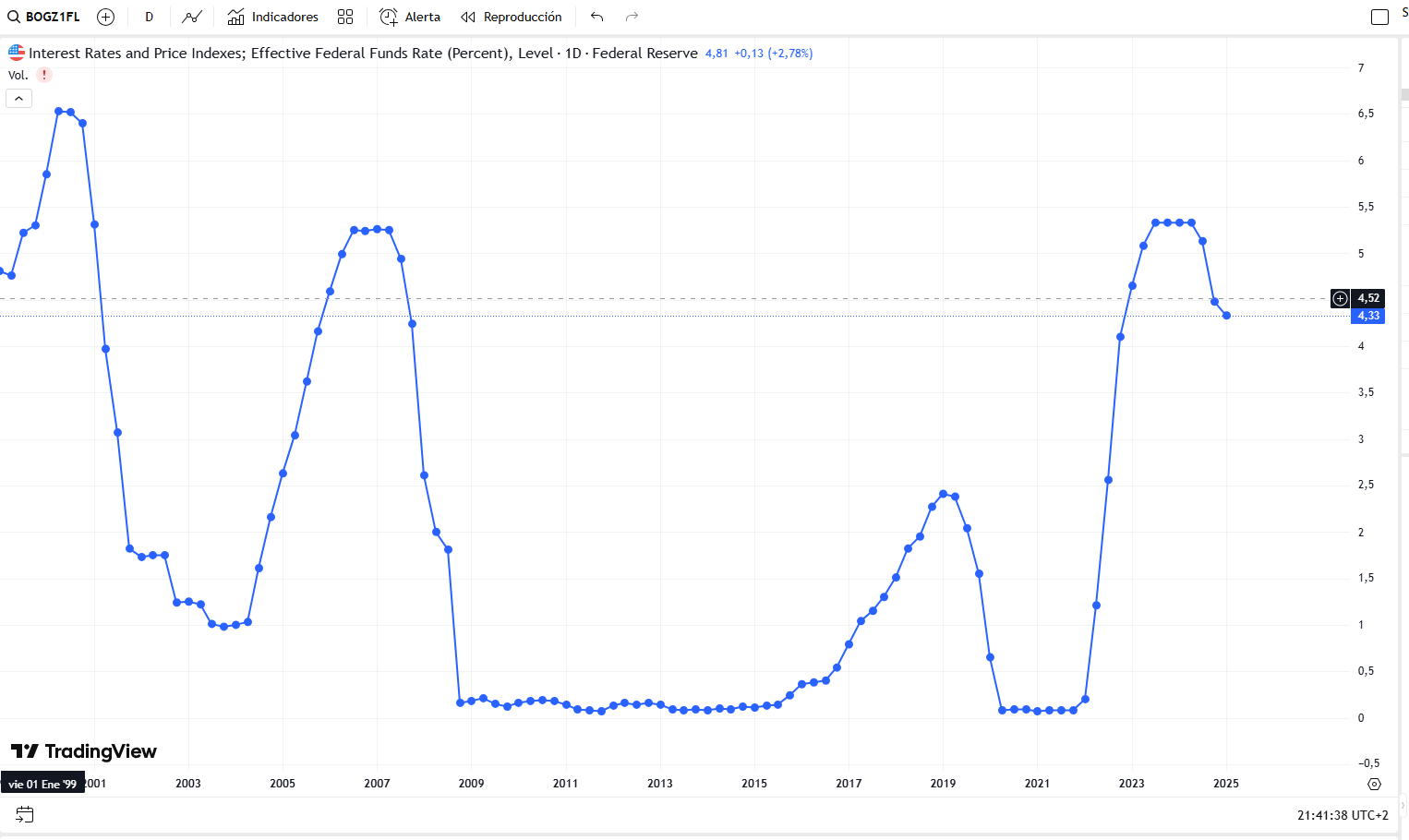The height and width of the screenshot is (840, 1409).
Task: Open the BOGZ1FL symbol search
Action: coord(44,17)
